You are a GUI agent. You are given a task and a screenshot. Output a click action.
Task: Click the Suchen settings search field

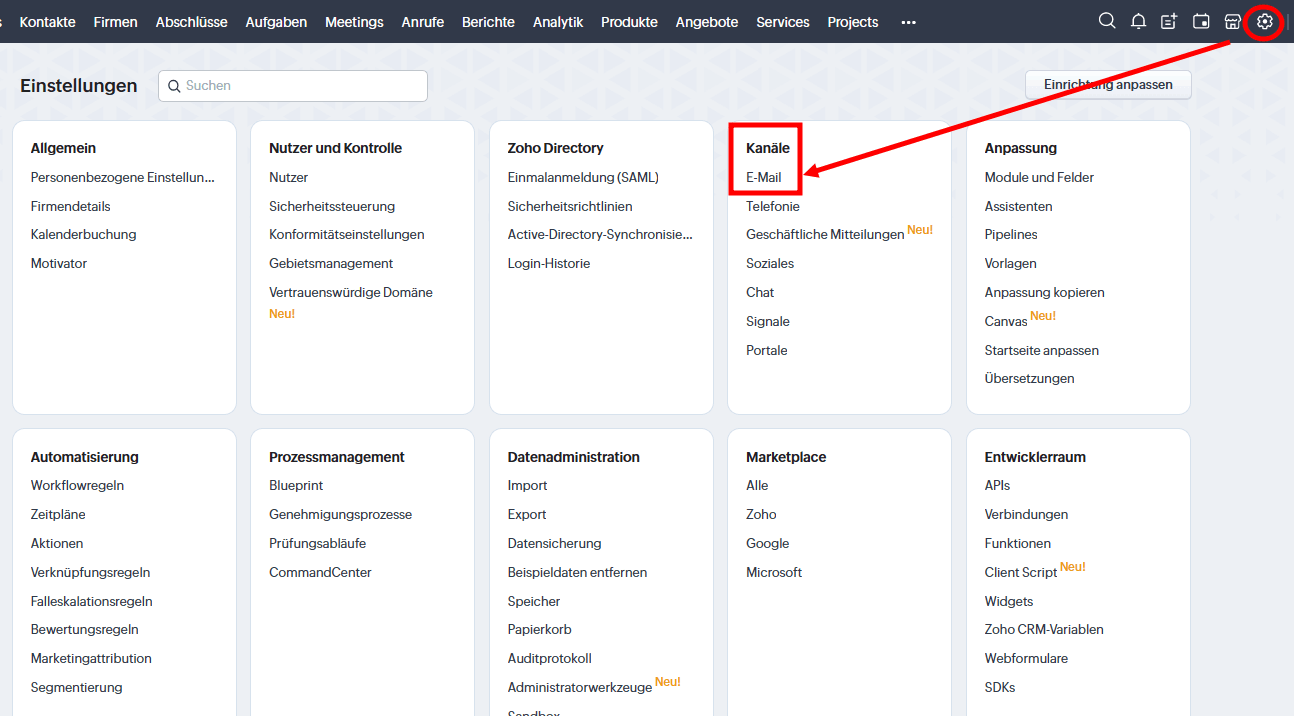point(293,86)
